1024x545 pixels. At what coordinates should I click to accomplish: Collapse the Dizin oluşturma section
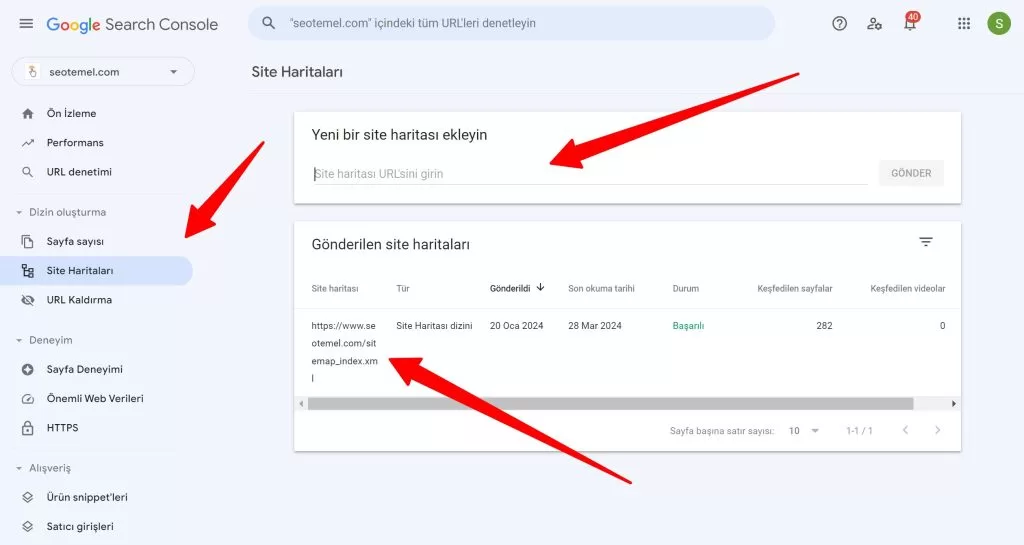point(61,212)
